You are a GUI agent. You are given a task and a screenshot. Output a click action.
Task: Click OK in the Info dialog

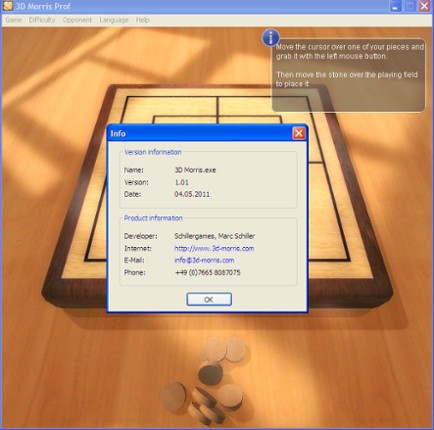pyautogui.click(x=209, y=299)
